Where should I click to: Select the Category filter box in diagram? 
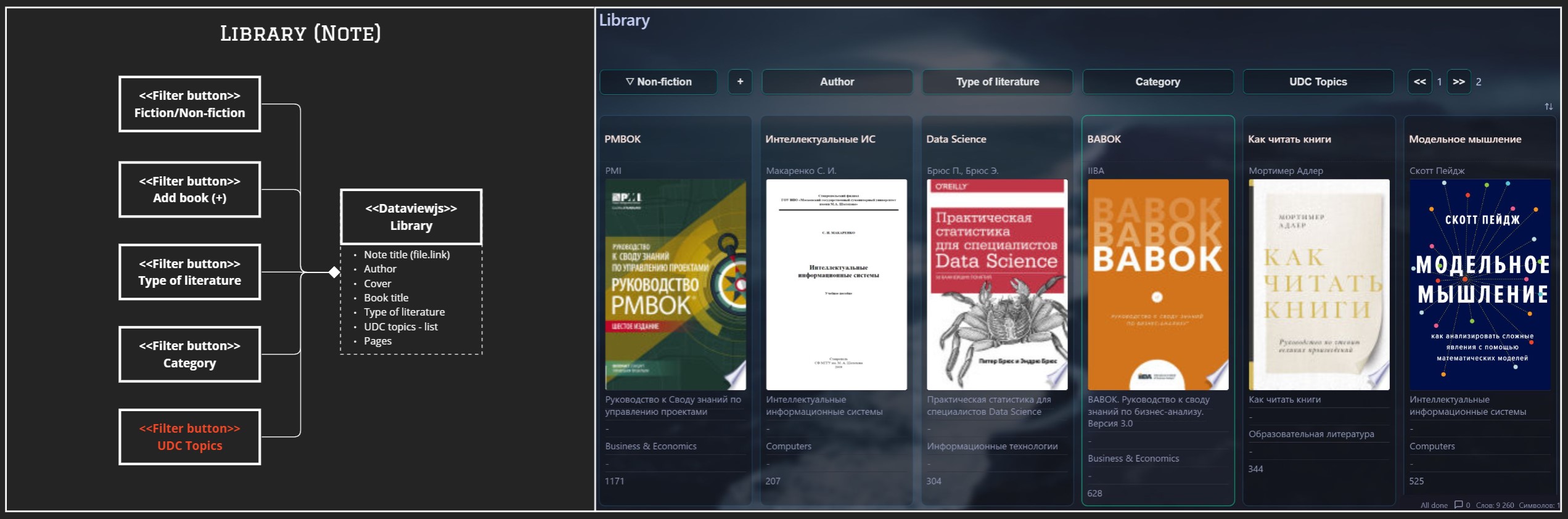190,354
